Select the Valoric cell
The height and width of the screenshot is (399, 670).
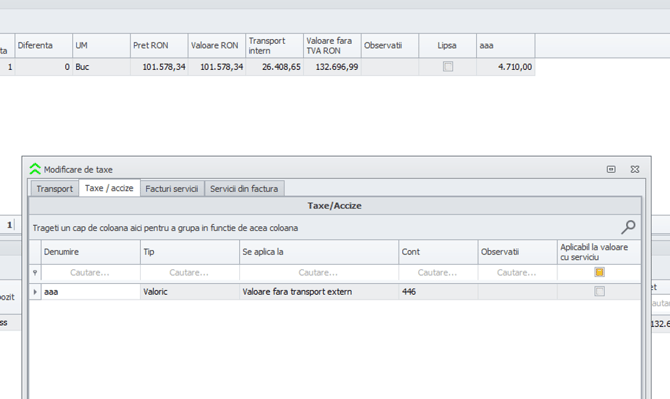point(190,292)
